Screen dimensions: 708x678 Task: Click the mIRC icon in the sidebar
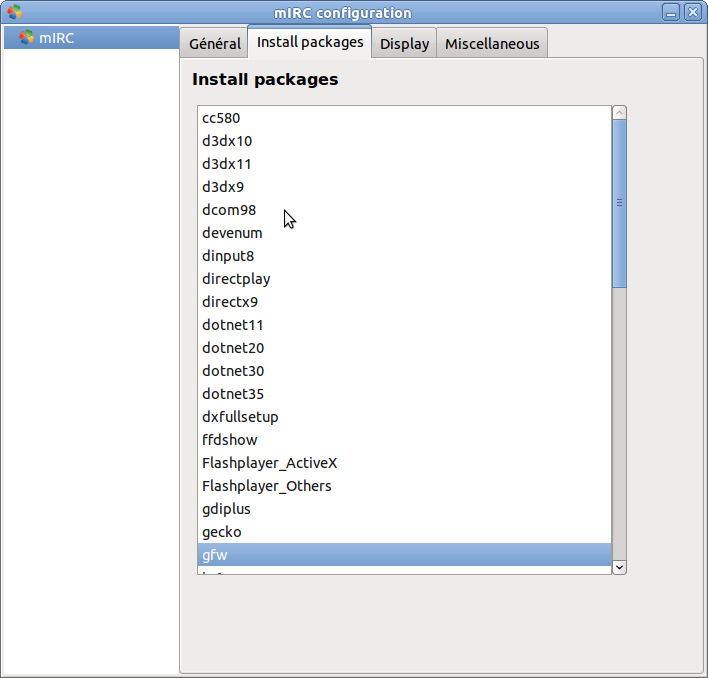(27, 37)
